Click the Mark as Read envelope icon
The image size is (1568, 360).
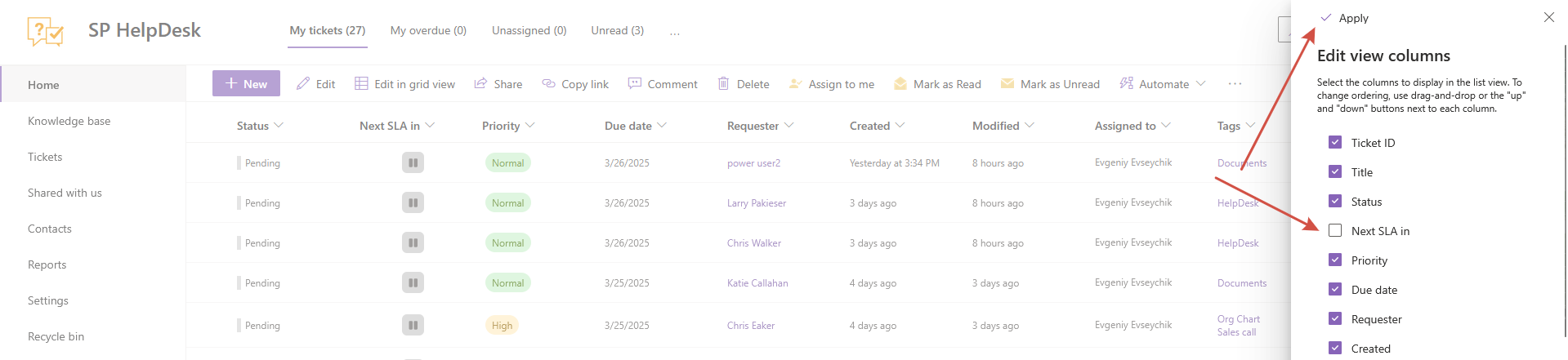pos(900,84)
